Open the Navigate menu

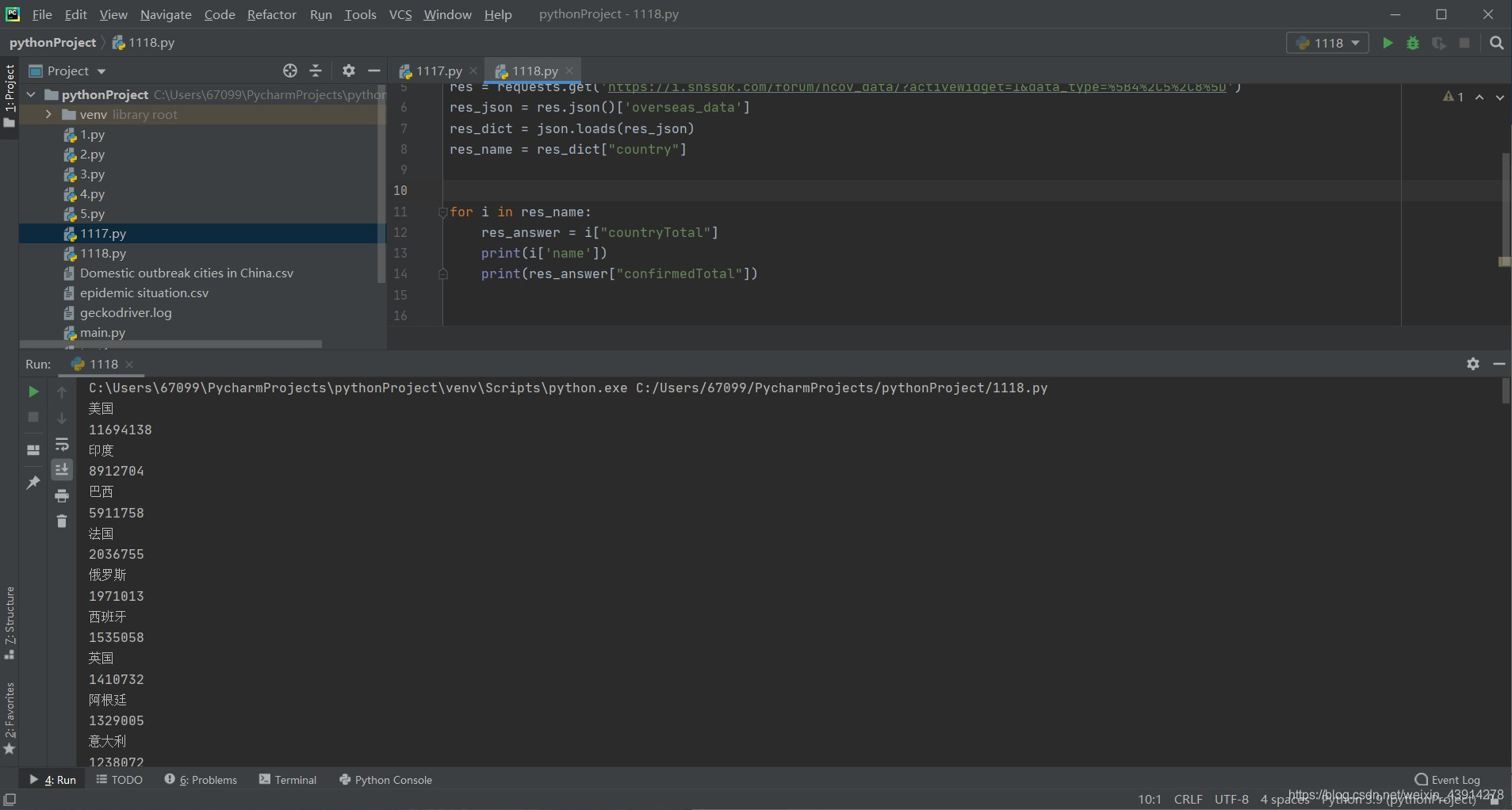[x=166, y=14]
